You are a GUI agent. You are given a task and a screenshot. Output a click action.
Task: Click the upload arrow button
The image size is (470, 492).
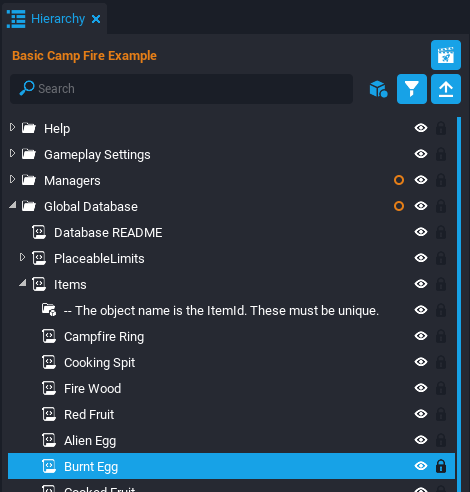coord(446,89)
